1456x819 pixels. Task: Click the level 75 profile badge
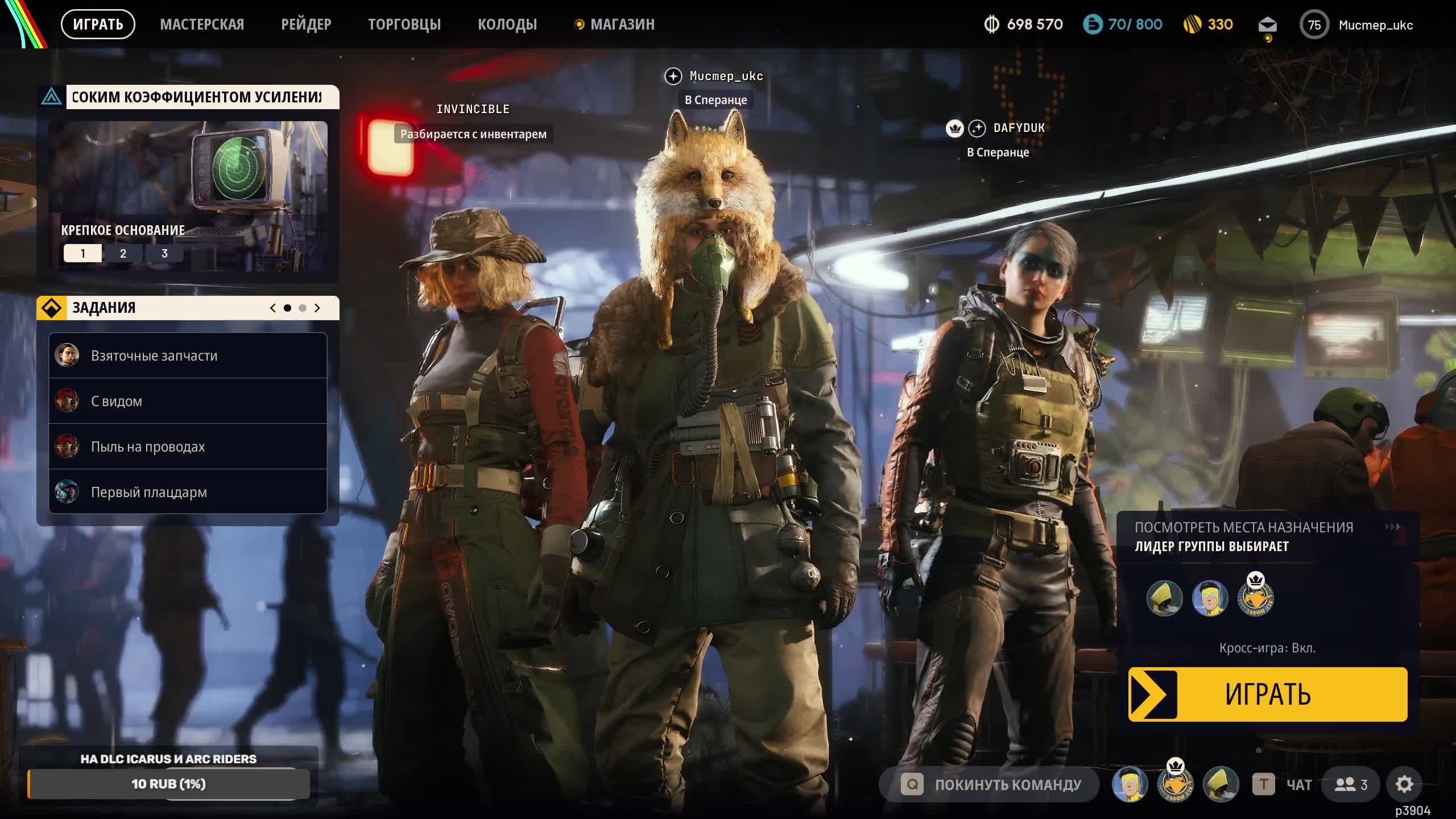[1314, 25]
